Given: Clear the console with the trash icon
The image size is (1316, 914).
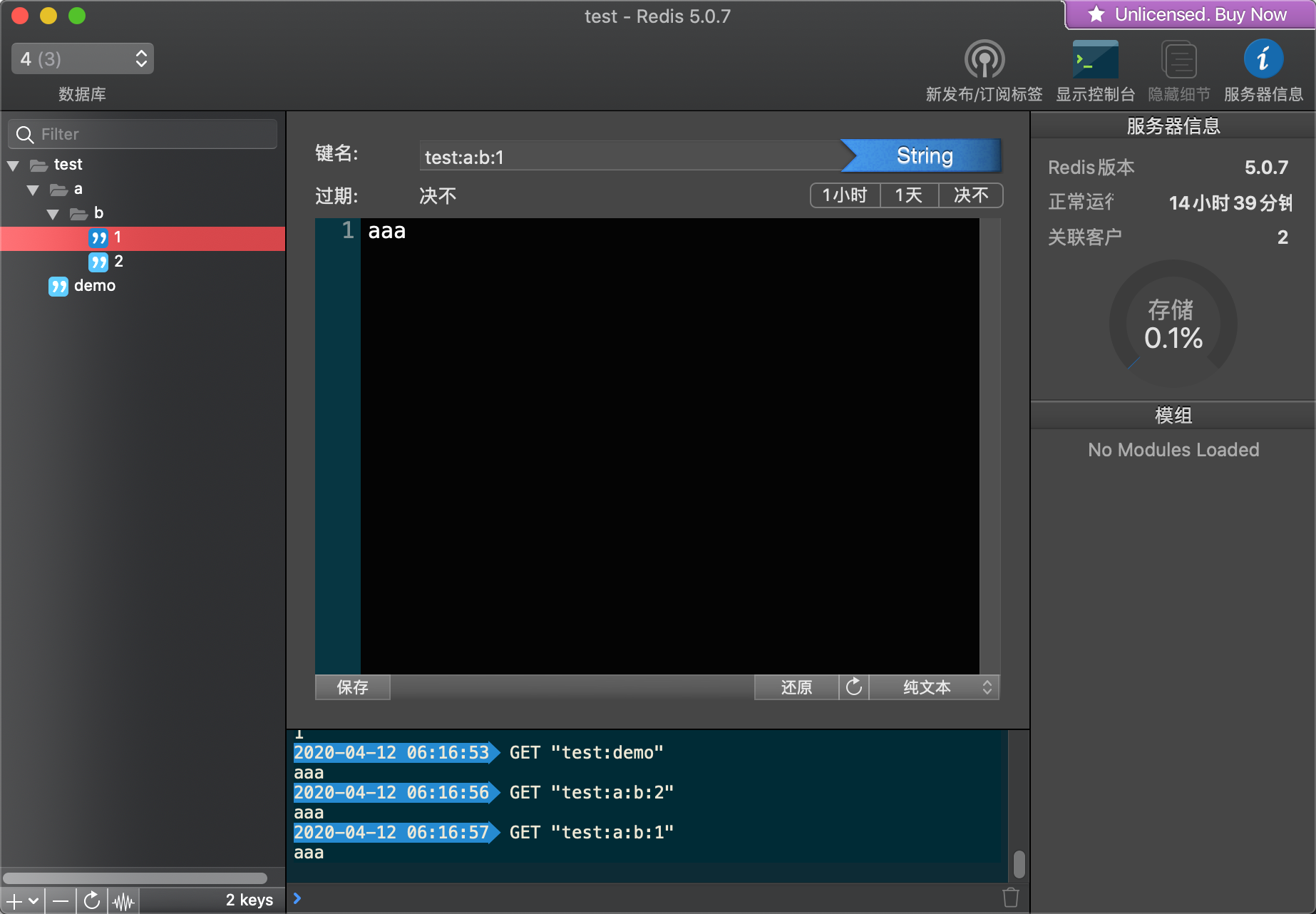Looking at the screenshot, I should 1011,898.
